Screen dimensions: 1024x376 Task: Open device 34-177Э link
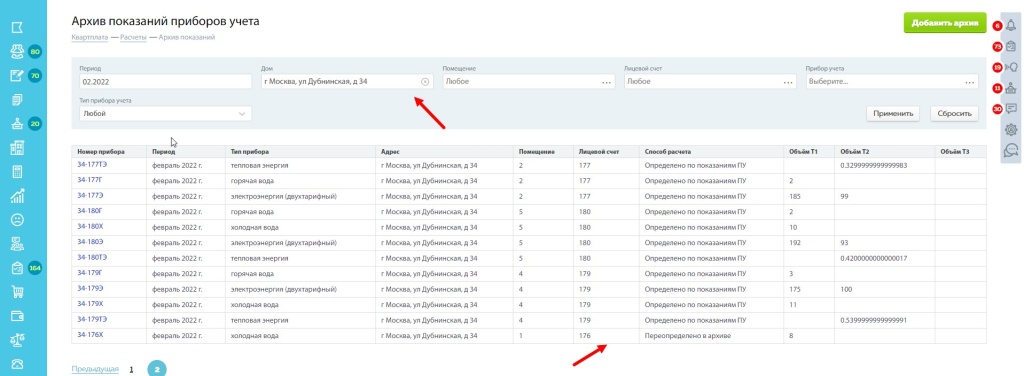pos(89,195)
